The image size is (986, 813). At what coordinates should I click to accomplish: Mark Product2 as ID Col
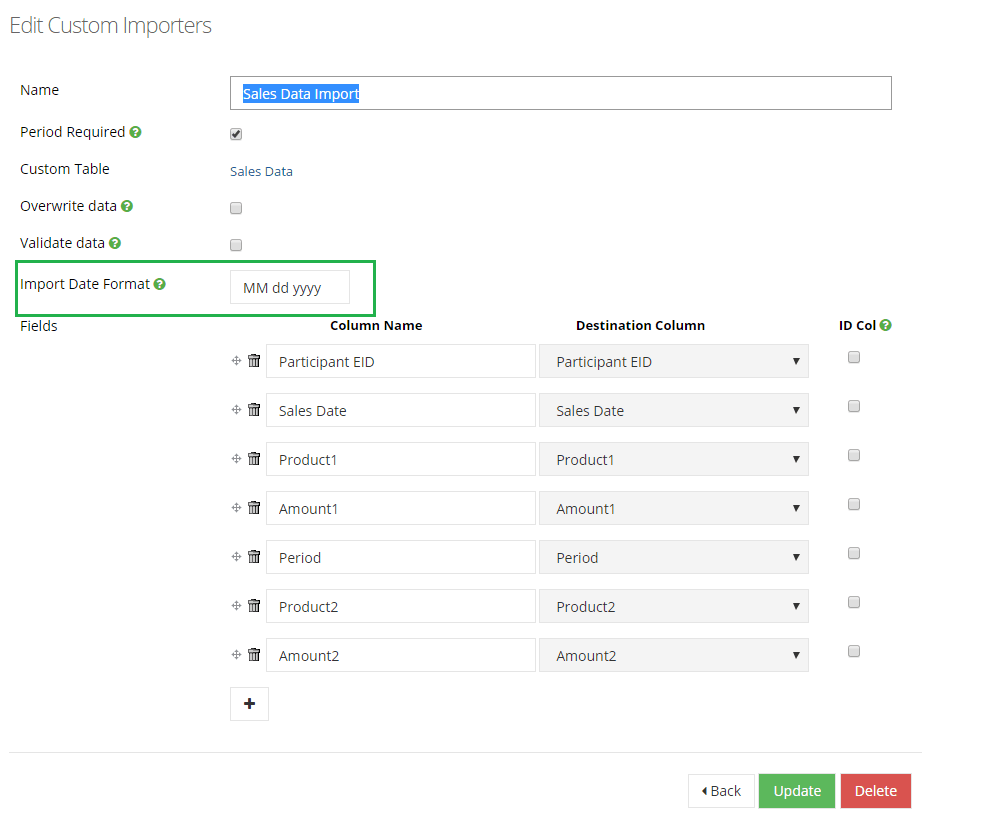point(854,602)
